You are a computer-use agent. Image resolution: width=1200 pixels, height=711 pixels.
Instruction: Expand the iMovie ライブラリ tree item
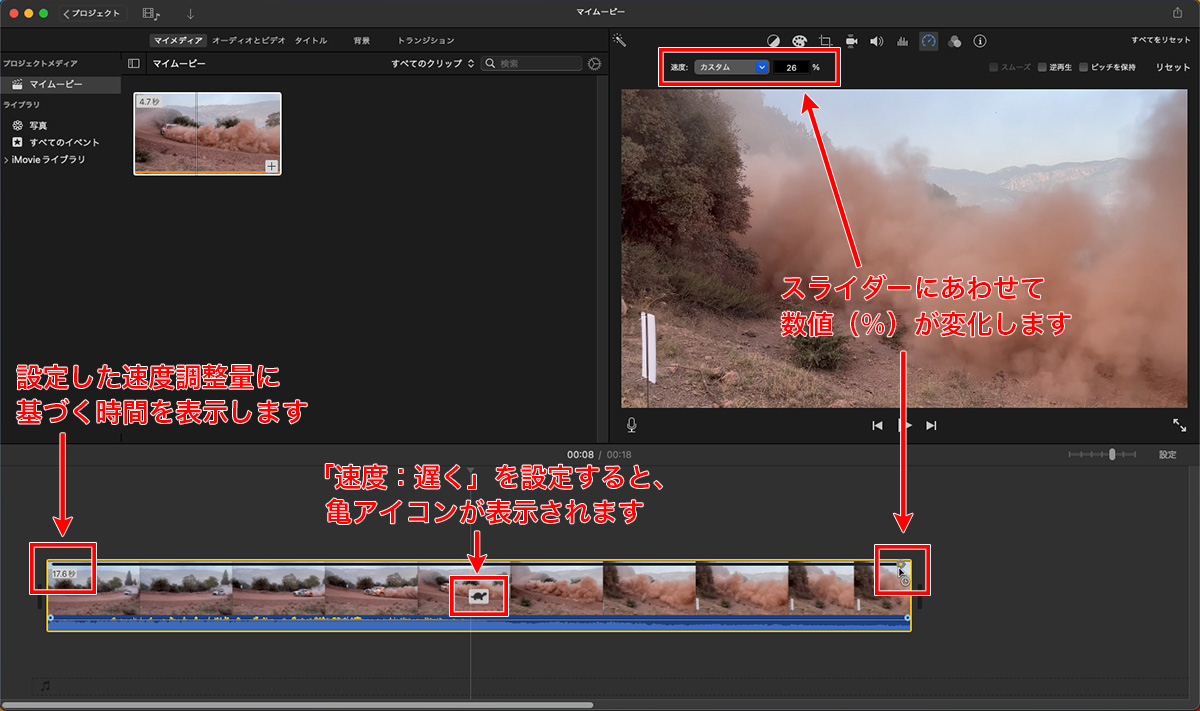pyautogui.click(x=6, y=160)
